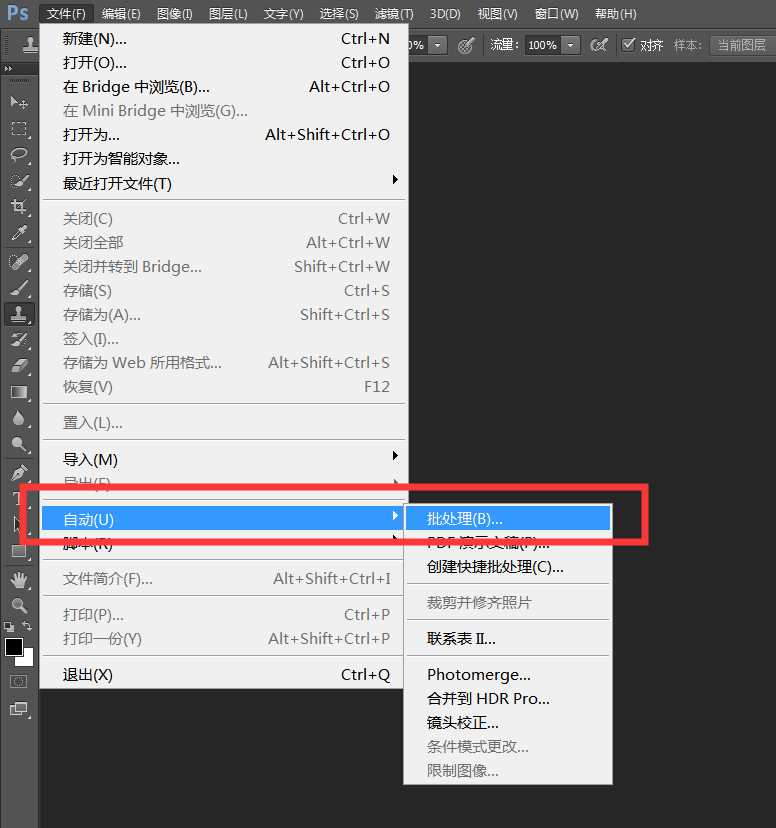Click the black foreground color swatch
Screen dimensions: 776x828
click(13, 646)
